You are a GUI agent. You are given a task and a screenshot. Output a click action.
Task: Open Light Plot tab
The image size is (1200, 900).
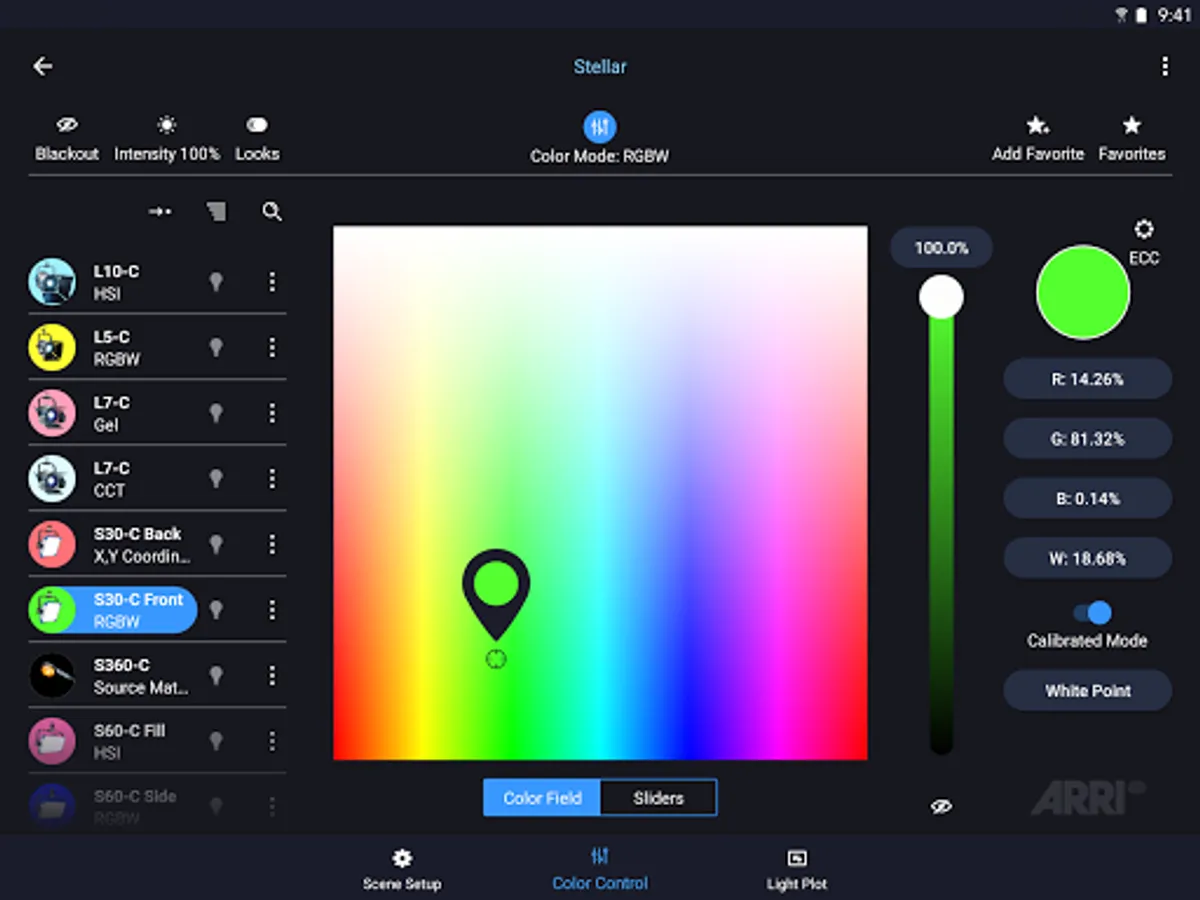(x=797, y=869)
